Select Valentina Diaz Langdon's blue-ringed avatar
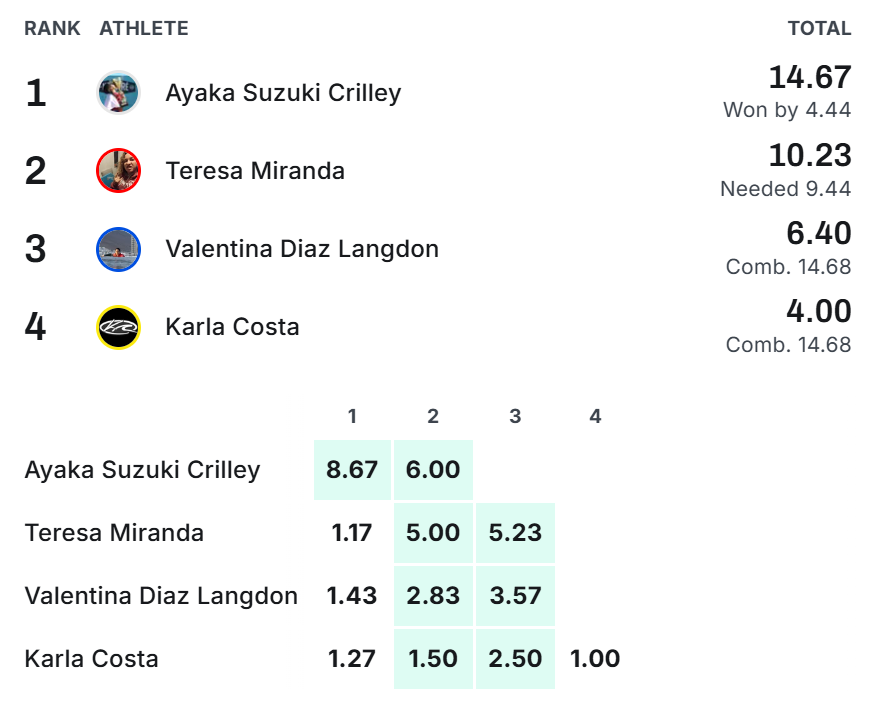874x721 pixels. [x=118, y=249]
